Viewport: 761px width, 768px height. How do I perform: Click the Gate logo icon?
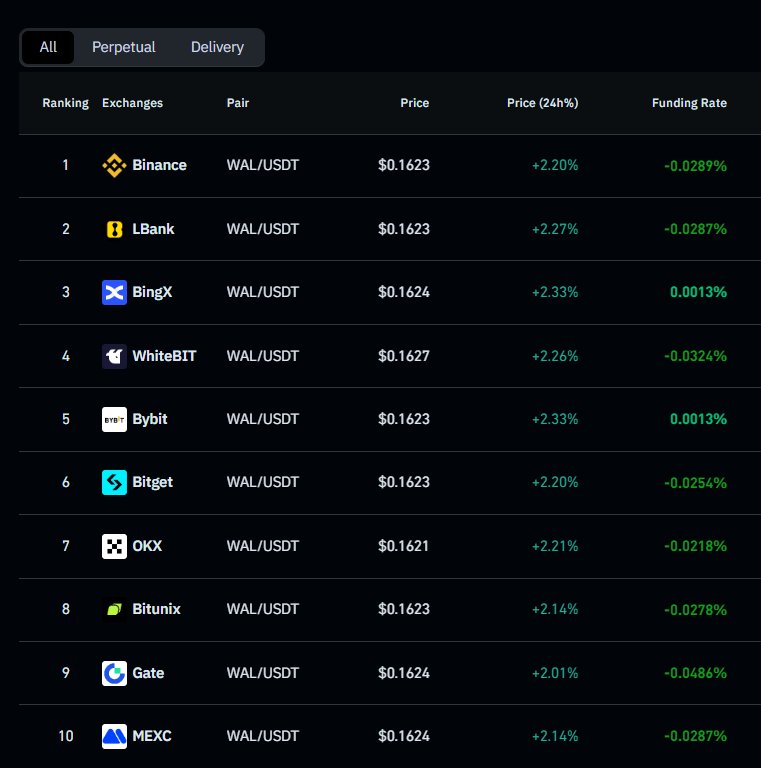[114, 673]
